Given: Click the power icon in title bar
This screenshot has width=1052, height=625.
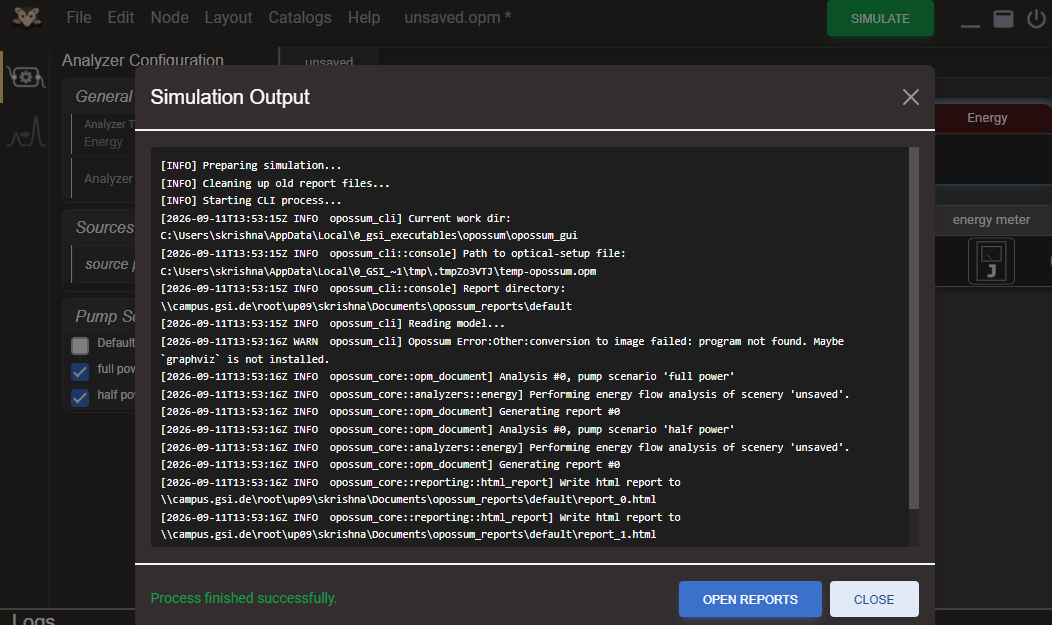Looking at the screenshot, I should click(1036, 19).
